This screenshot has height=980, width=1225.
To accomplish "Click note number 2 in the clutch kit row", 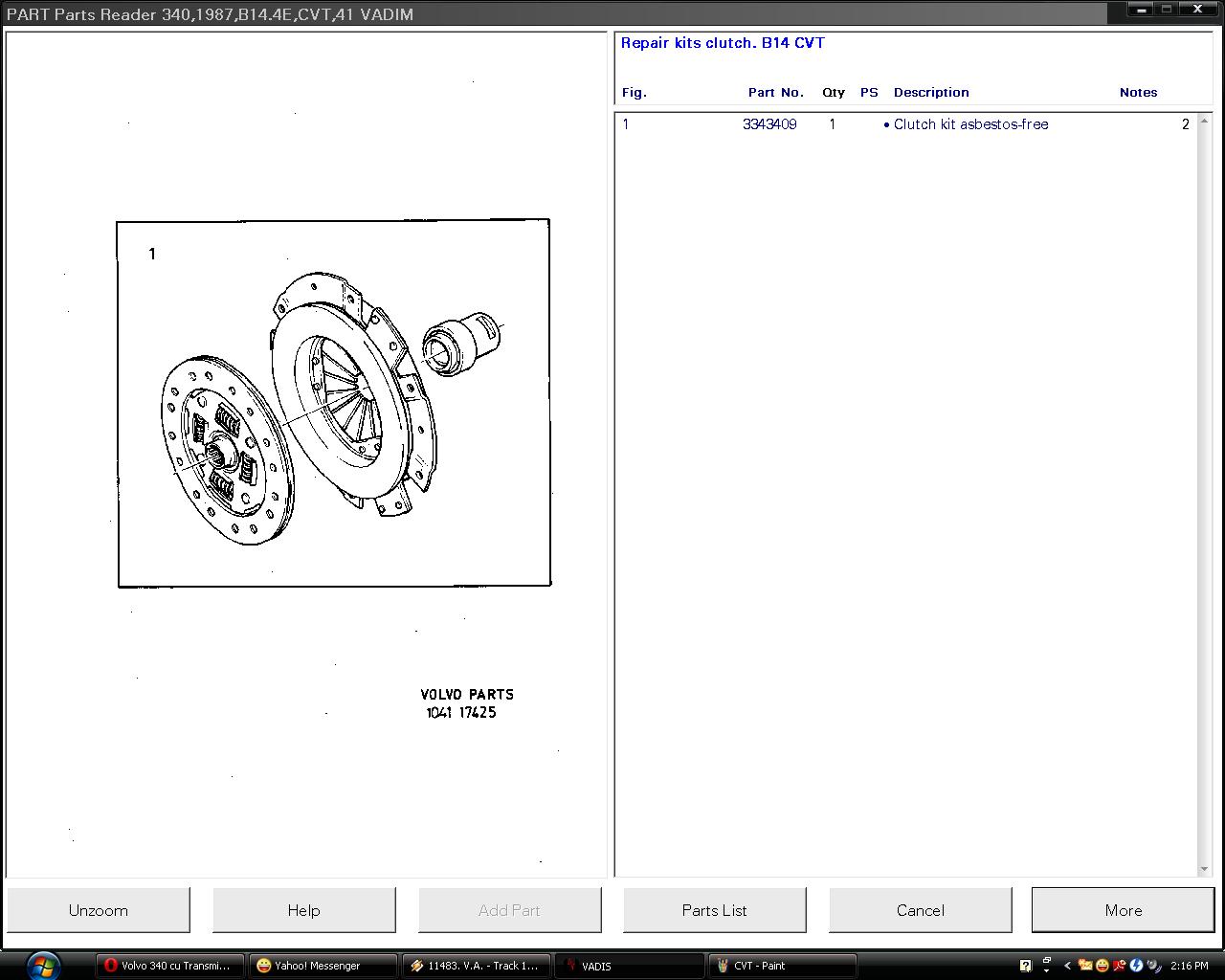I will click(x=1186, y=124).
